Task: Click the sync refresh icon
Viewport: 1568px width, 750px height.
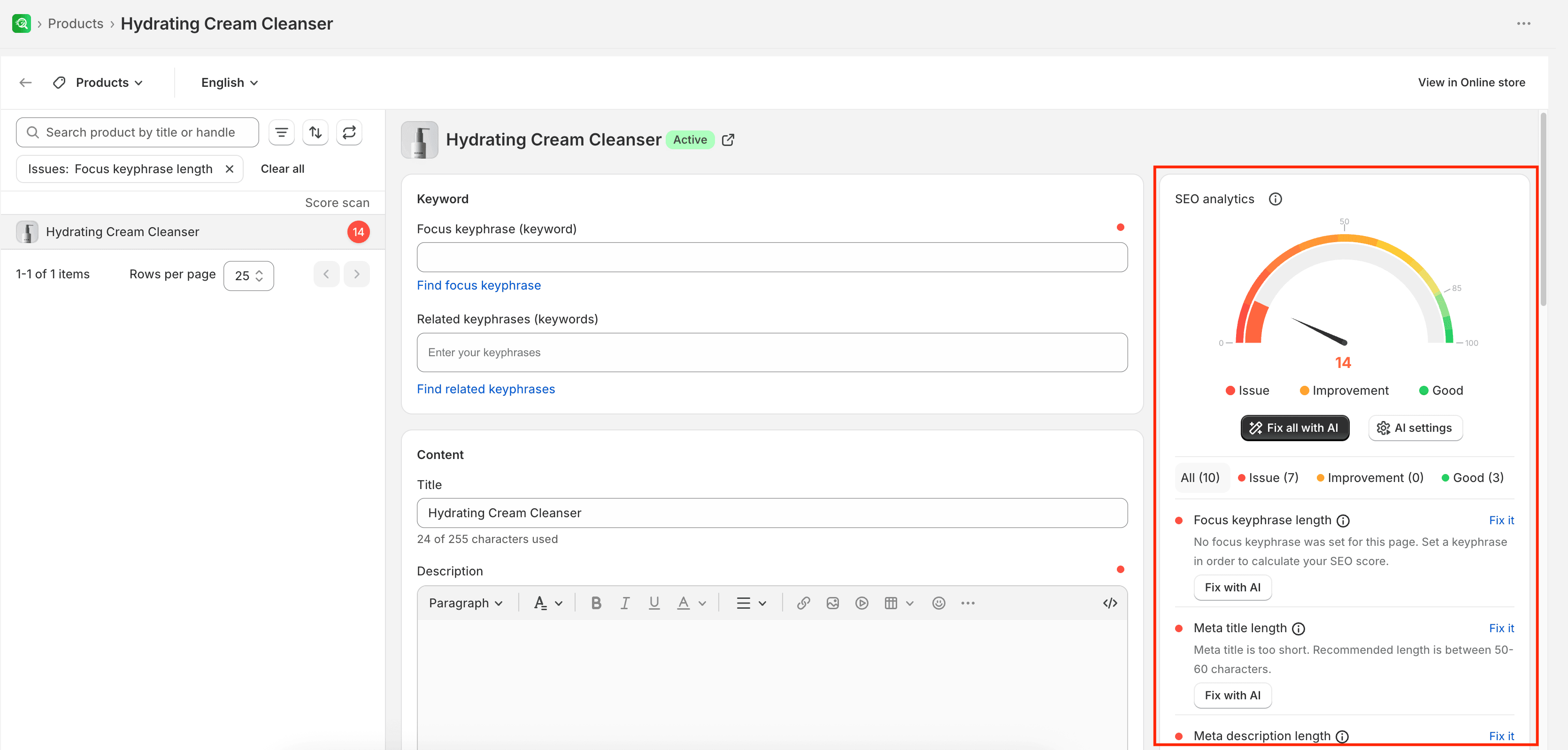Action: [349, 132]
